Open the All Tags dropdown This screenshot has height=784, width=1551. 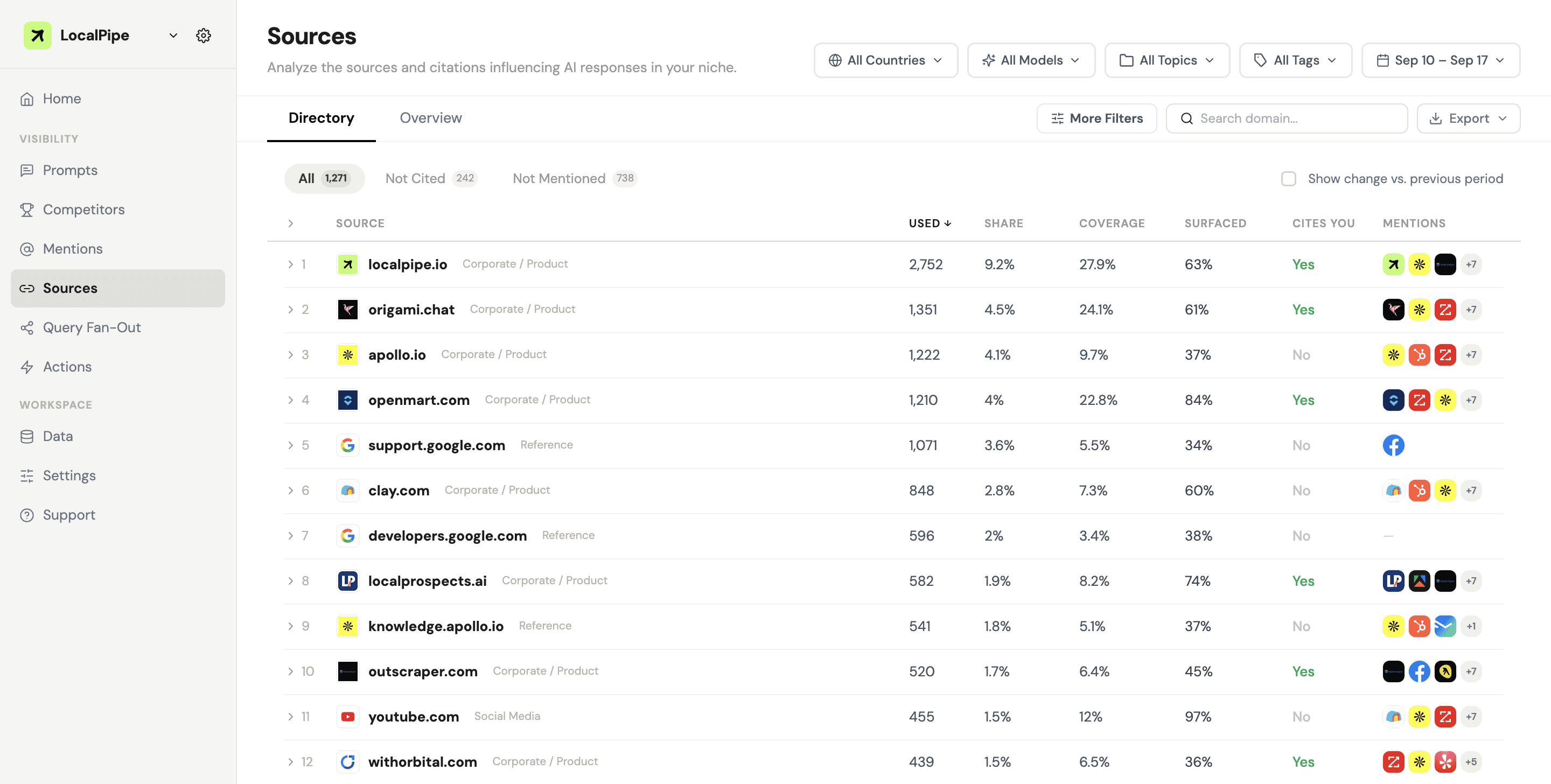(x=1296, y=60)
